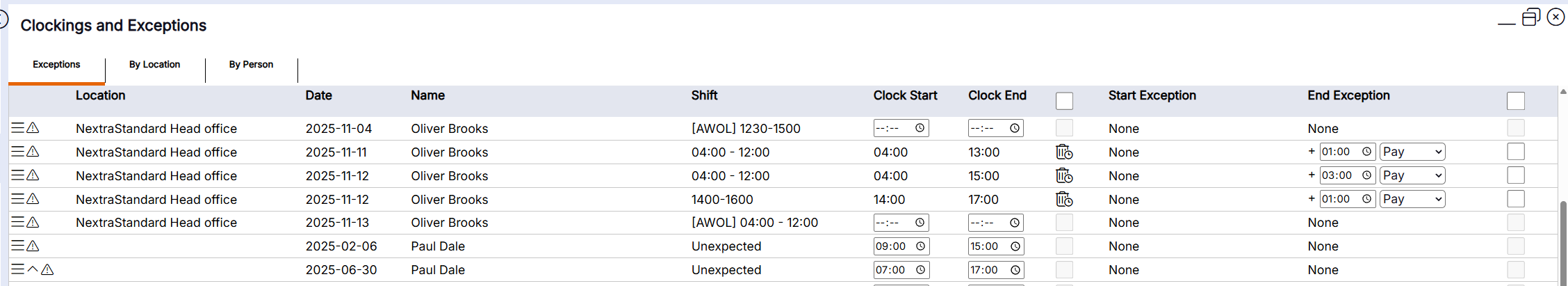The height and width of the screenshot is (286, 1568).
Task: Switch to the By Location tab
Action: (x=154, y=65)
